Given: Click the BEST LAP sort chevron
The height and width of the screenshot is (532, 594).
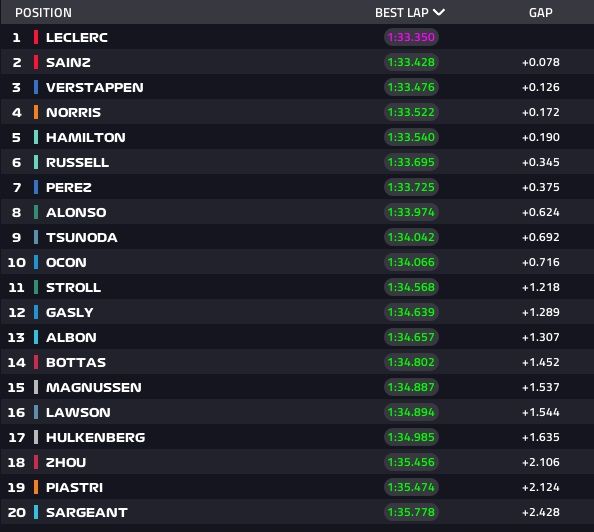Looking at the screenshot, I should coord(439,13).
